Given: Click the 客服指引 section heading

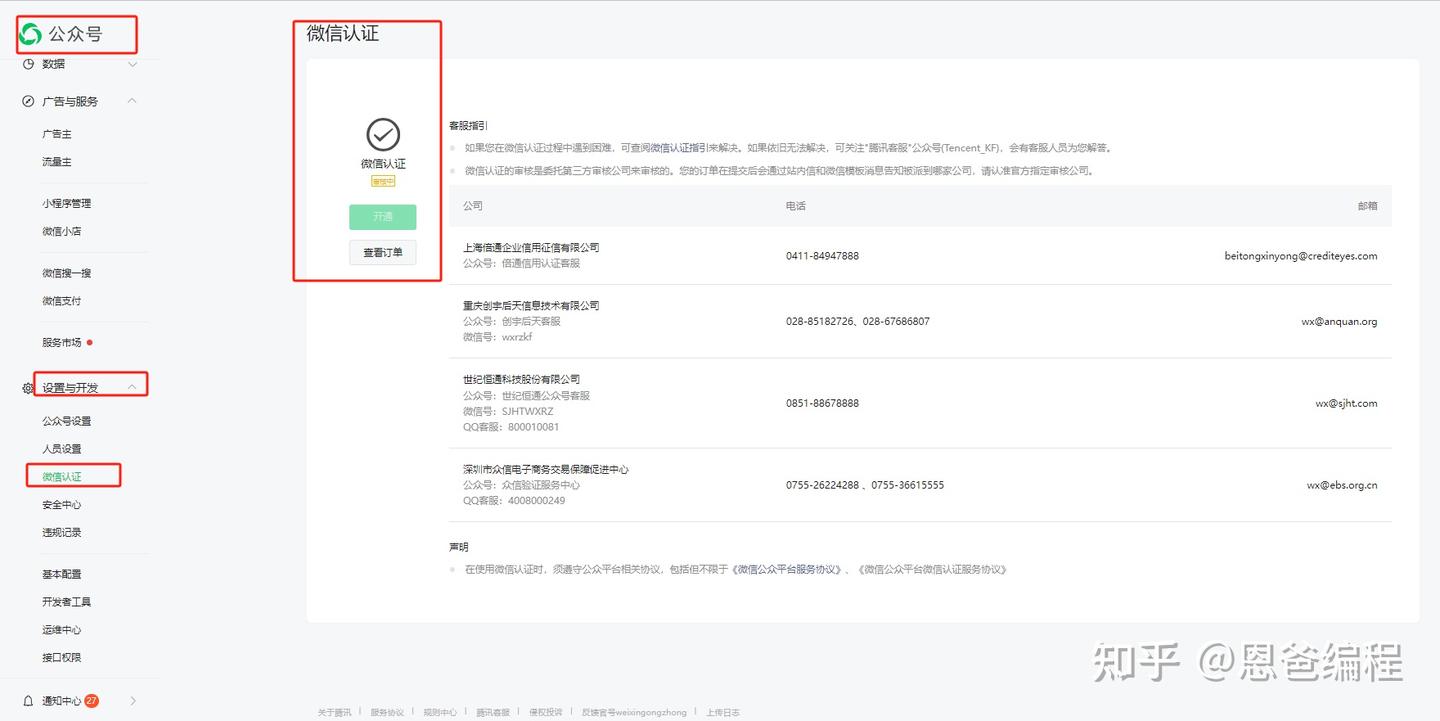Looking at the screenshot, I should coord(468,126).
